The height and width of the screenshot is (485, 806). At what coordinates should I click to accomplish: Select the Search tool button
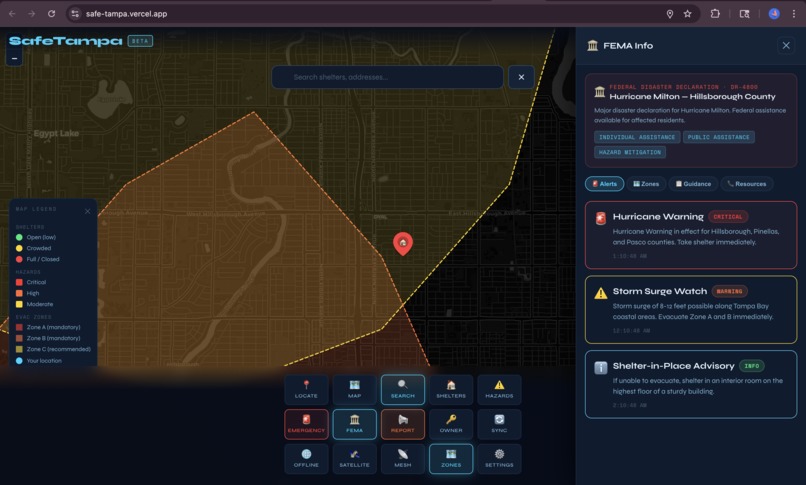(402, 389)
